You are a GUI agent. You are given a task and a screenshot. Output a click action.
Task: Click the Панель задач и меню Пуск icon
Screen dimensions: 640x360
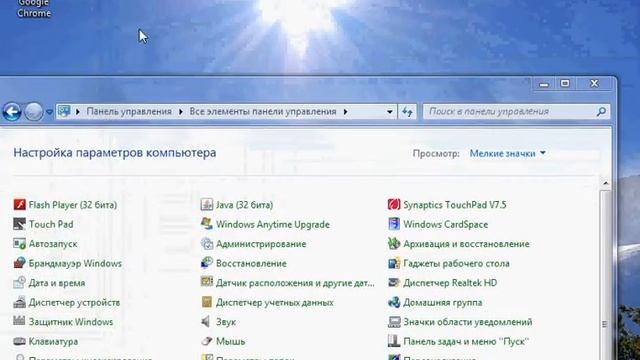[394, 341]
